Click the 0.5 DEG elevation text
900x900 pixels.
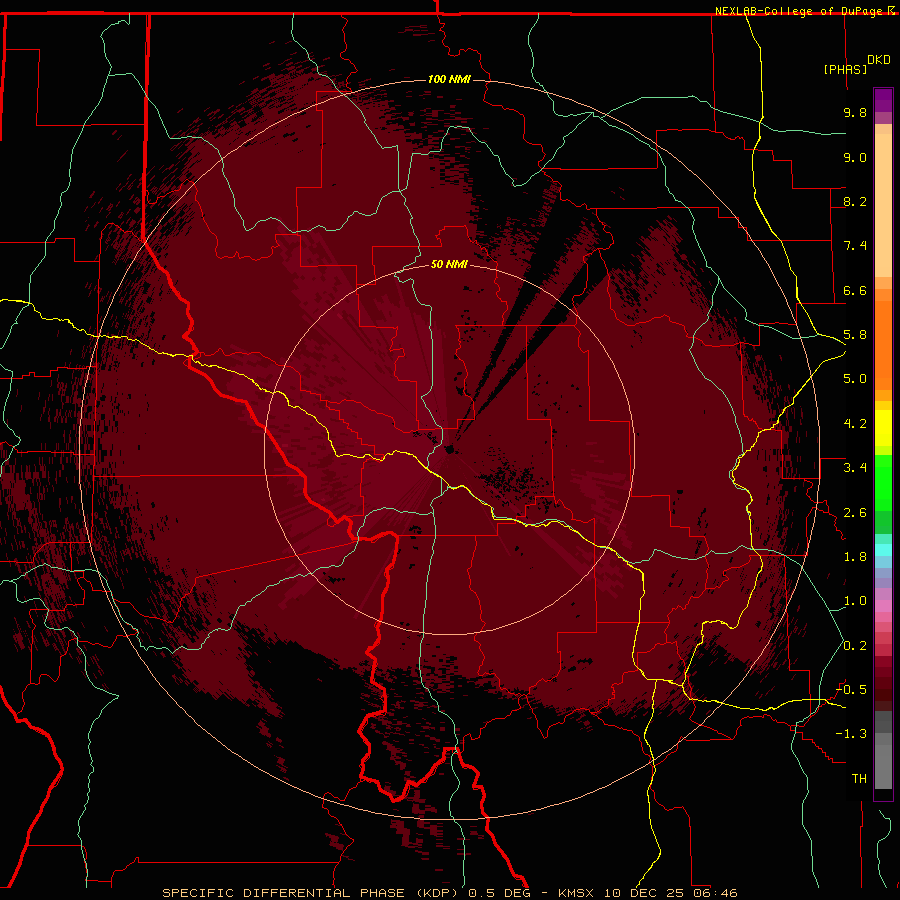click(501, 893)
